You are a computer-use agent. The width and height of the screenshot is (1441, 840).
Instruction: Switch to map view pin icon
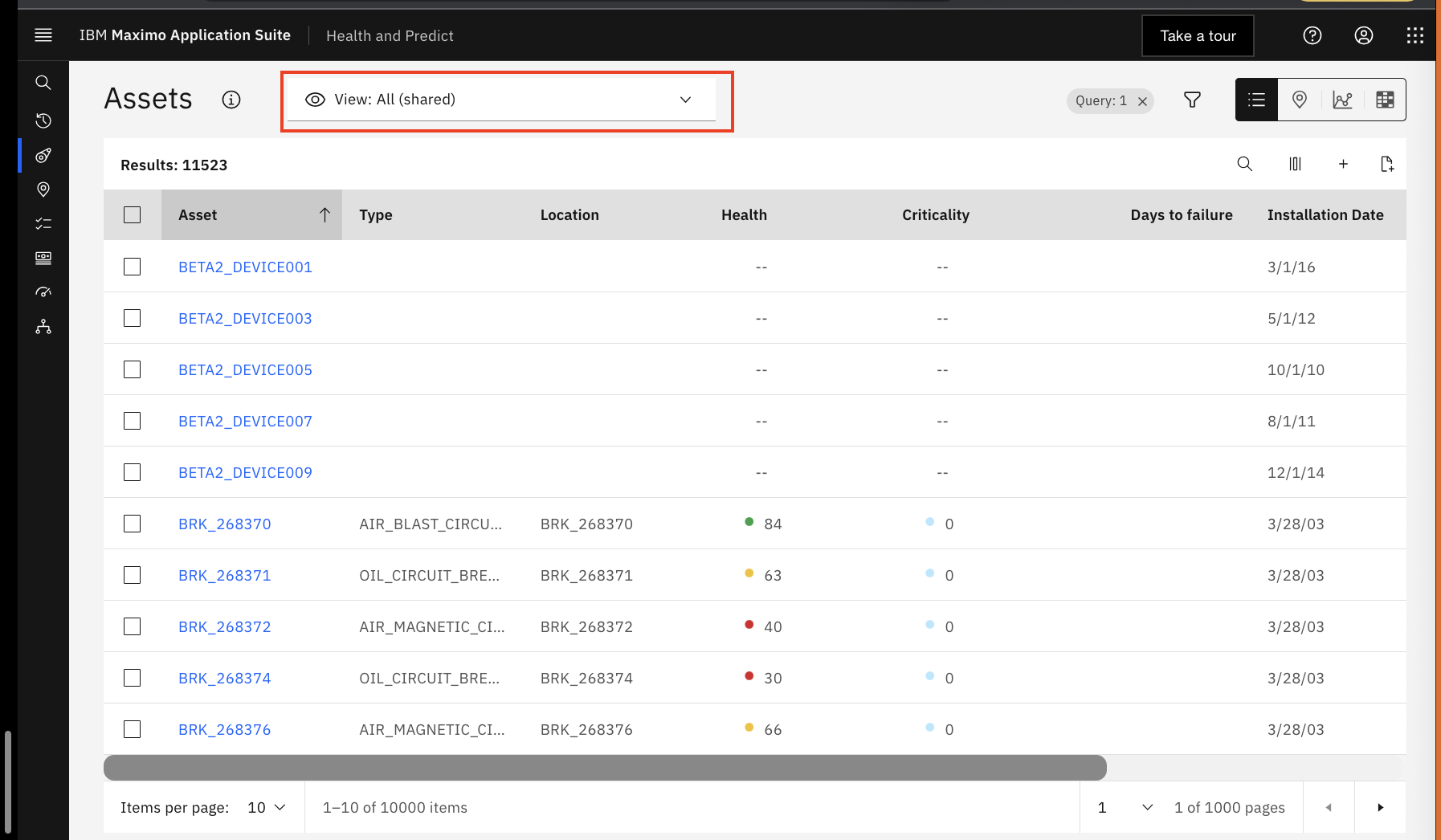coord(1300,100)
